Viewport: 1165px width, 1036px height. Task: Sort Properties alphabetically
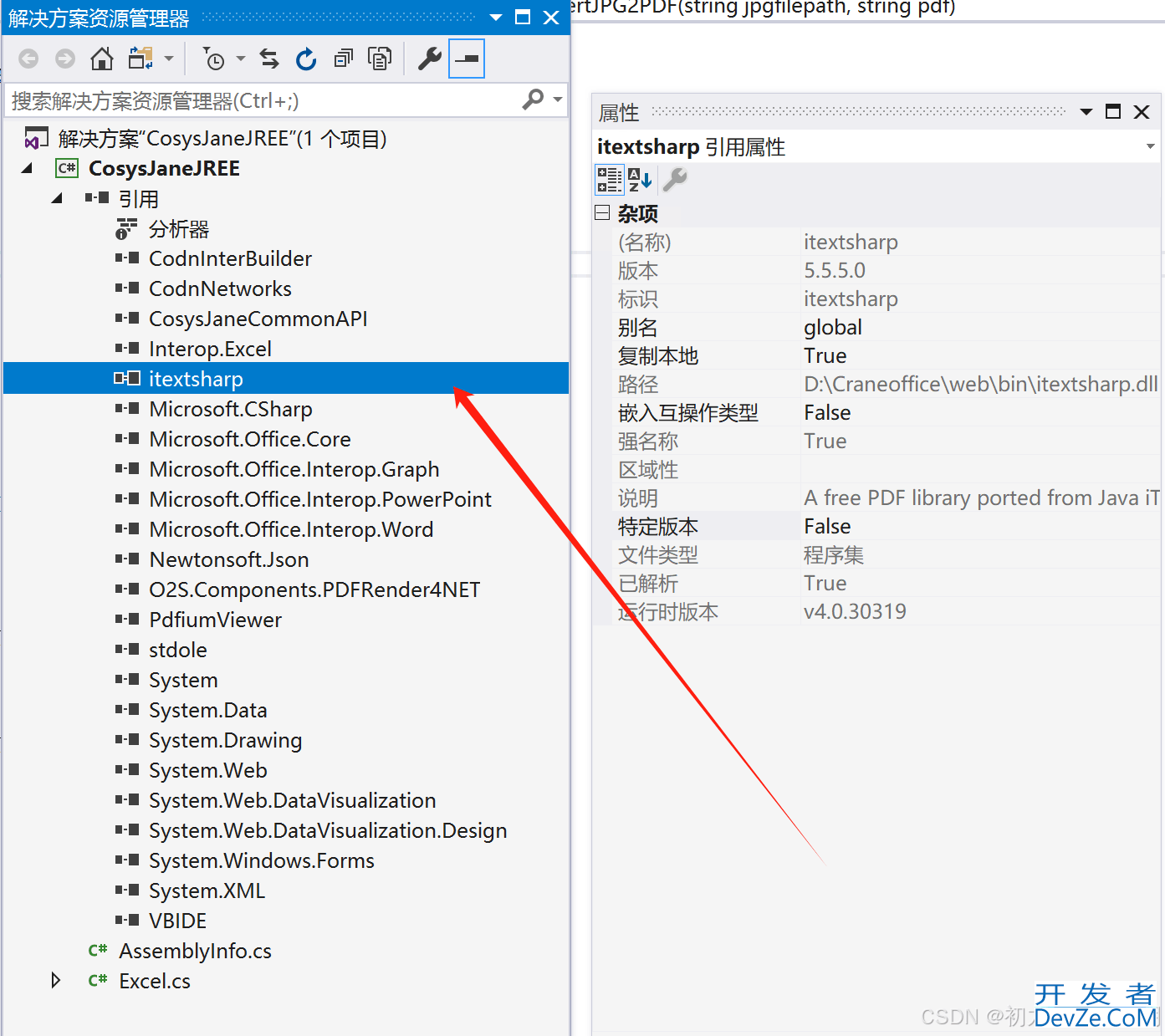click(640, 180)
